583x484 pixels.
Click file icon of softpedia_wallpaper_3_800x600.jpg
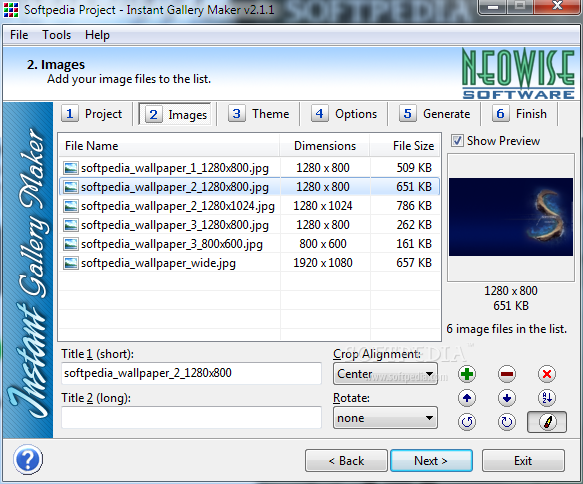click(71, 244)
